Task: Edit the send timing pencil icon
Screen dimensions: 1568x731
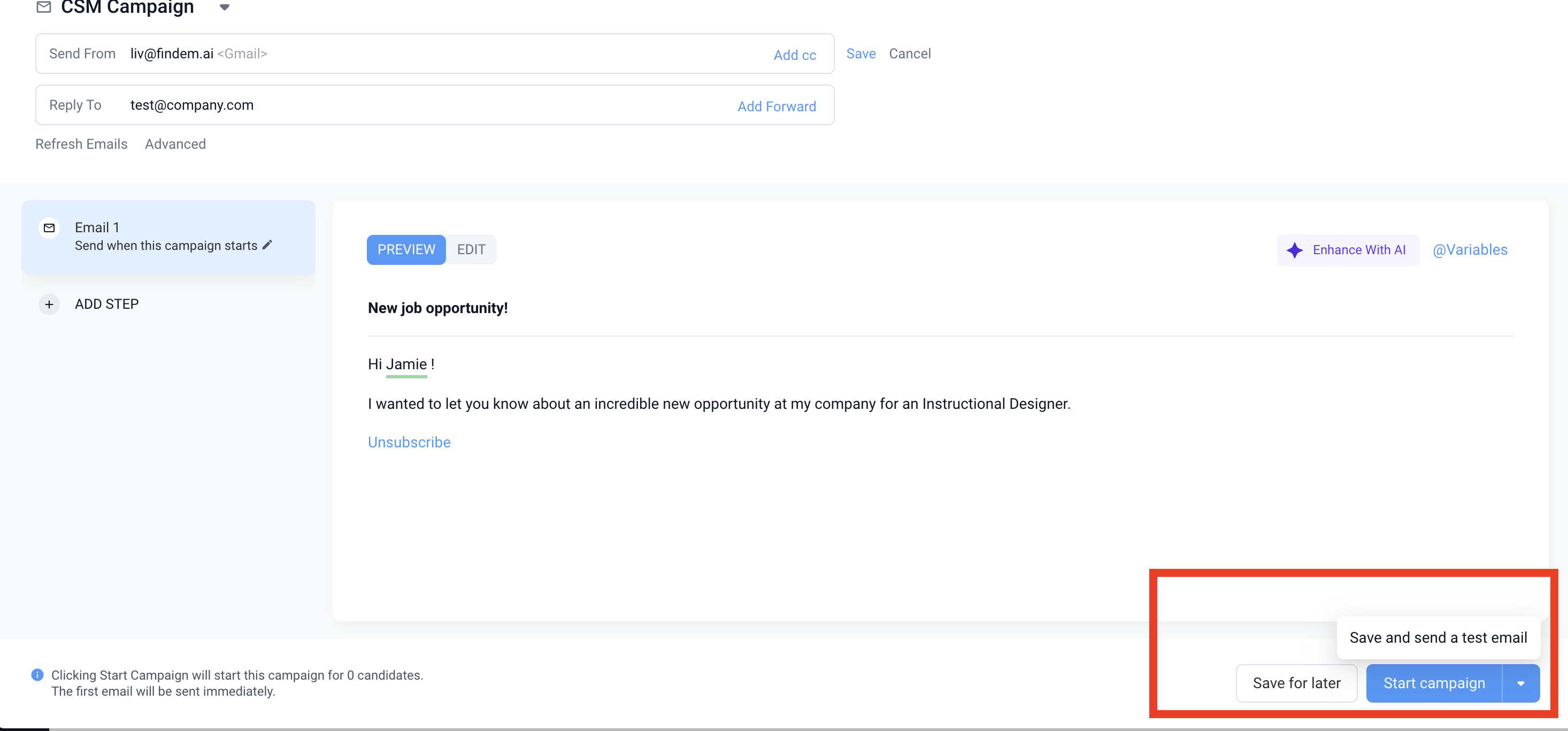Action: pyautogui.click(x=267, y=245)
